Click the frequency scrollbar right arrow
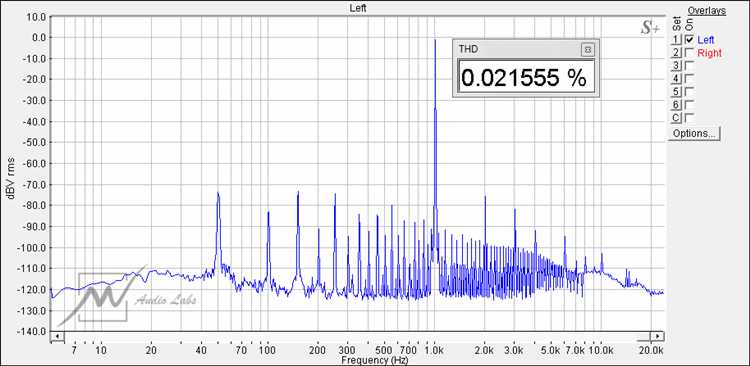This screenshot has width=750, height=366. click(x=657, y=336)
